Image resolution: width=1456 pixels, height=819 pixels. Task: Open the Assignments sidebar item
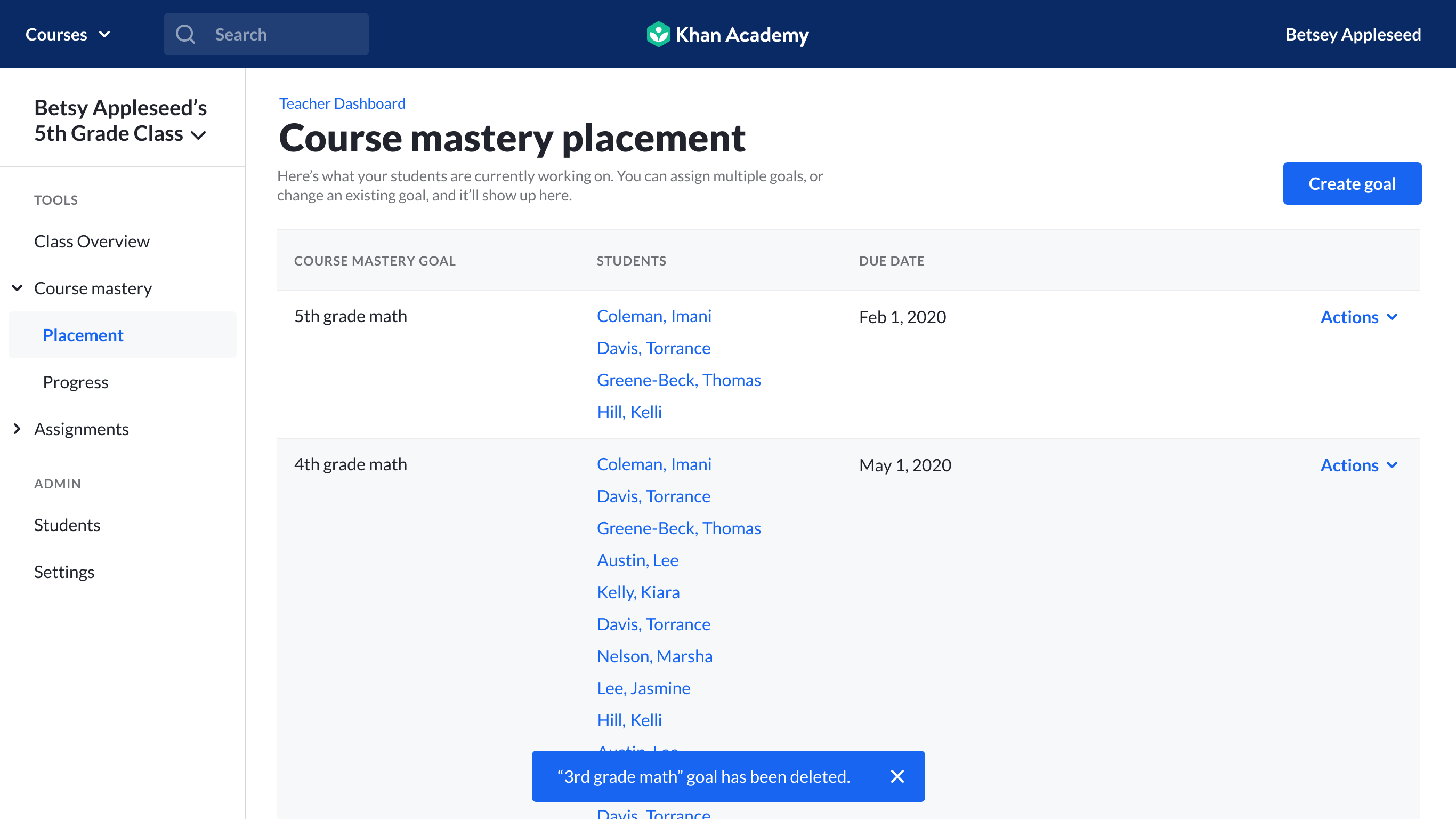82,429
